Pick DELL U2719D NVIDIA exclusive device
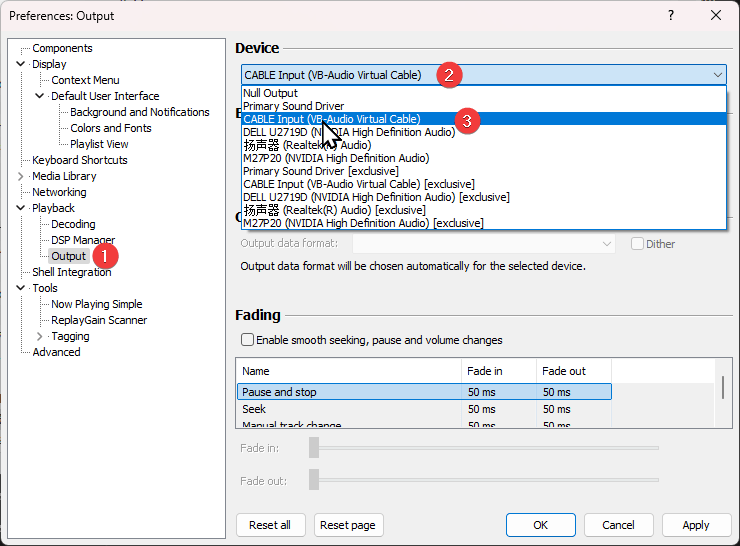 (375, 197)
